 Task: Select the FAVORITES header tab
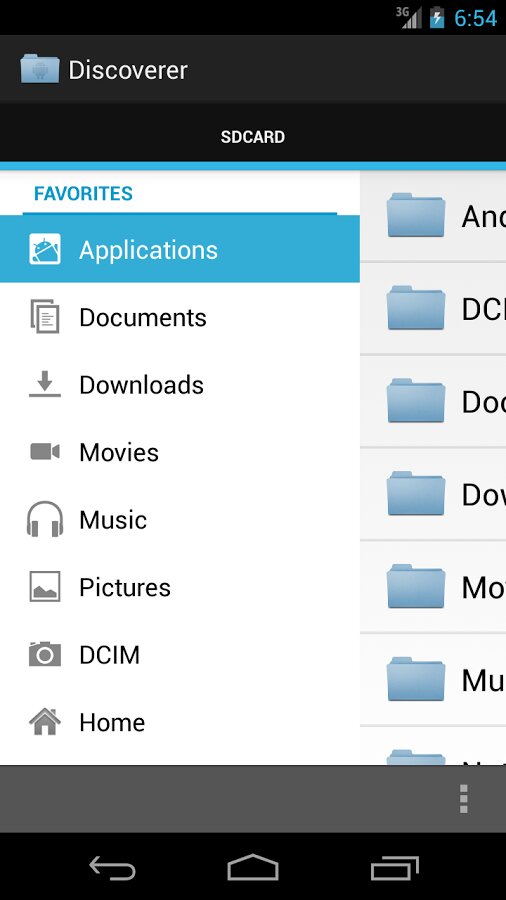(x=83, y=193)
